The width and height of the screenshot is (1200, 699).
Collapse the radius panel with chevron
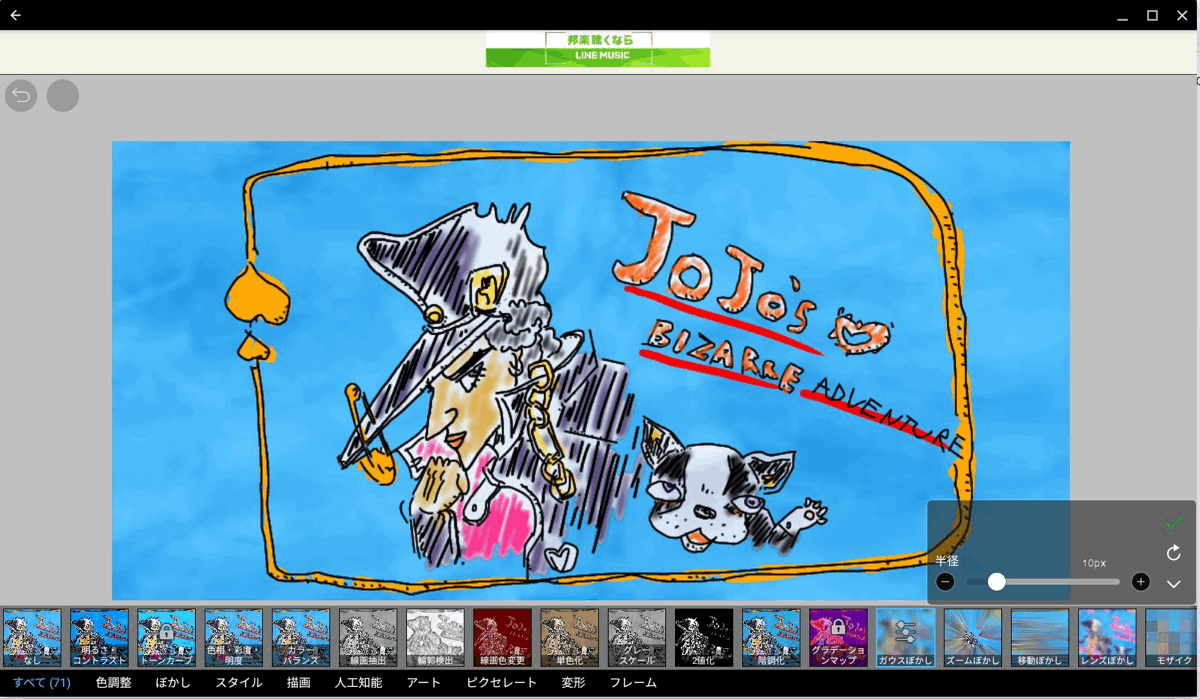coord(1174,584)
